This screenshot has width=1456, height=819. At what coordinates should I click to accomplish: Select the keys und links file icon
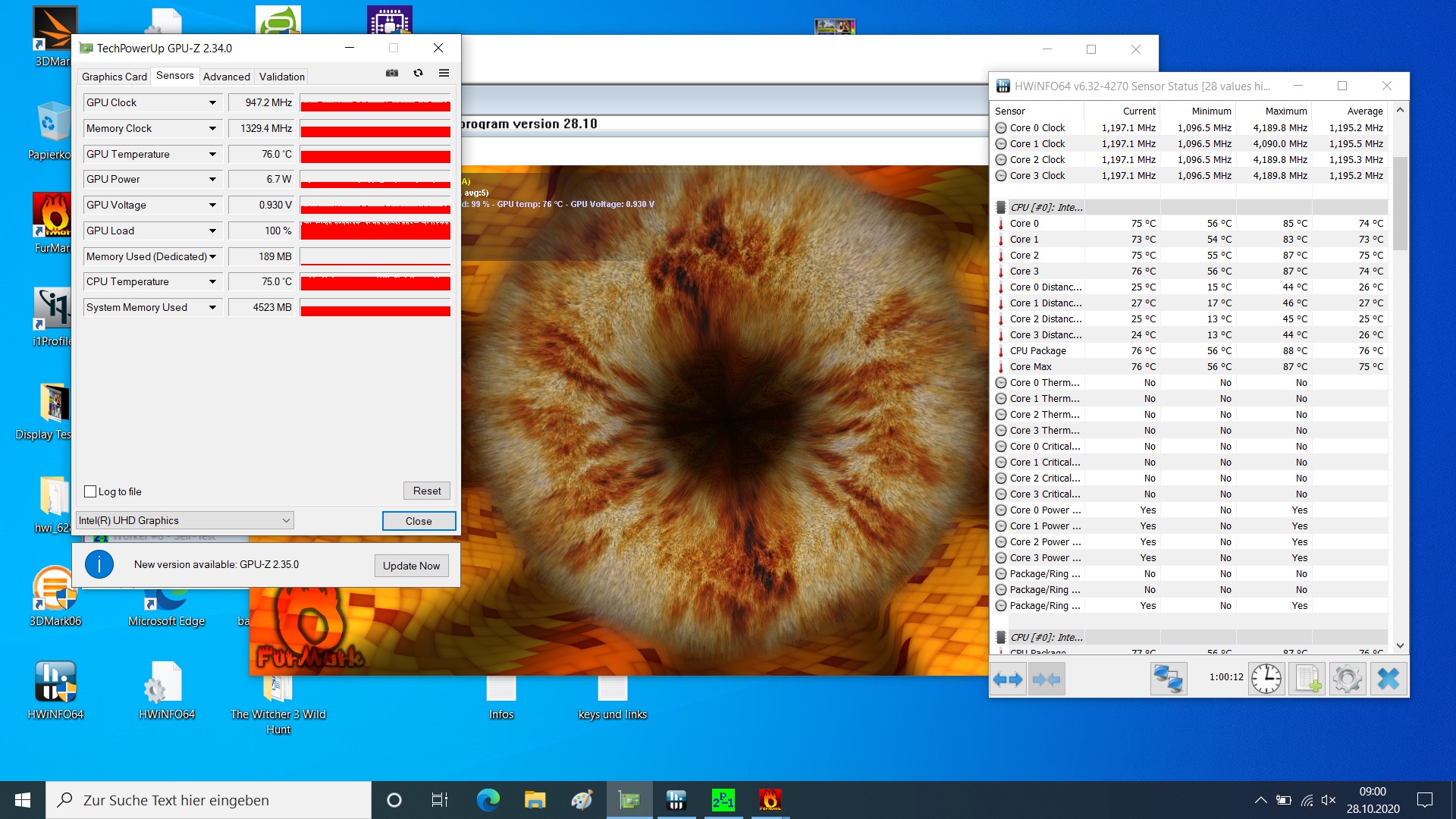tap(612, 698)
